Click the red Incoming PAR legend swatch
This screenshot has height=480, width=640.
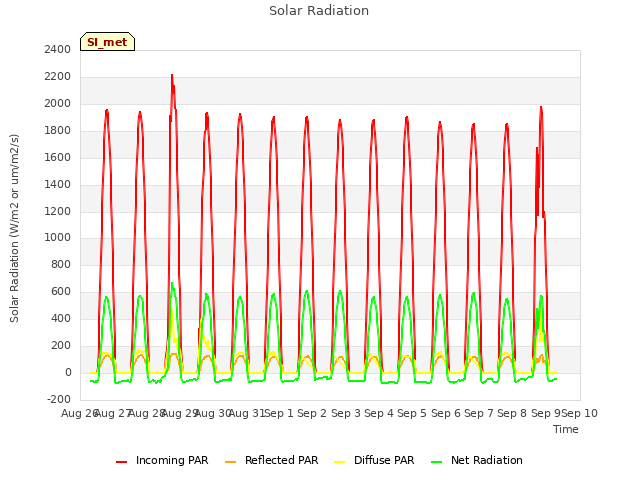[x=121, y=462]
